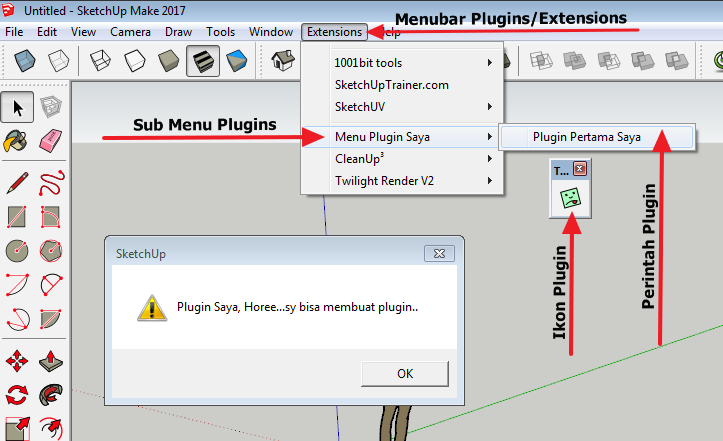
Task: Click the "Plugin Saya, Horee..." message text
Action: pos(297,307)
